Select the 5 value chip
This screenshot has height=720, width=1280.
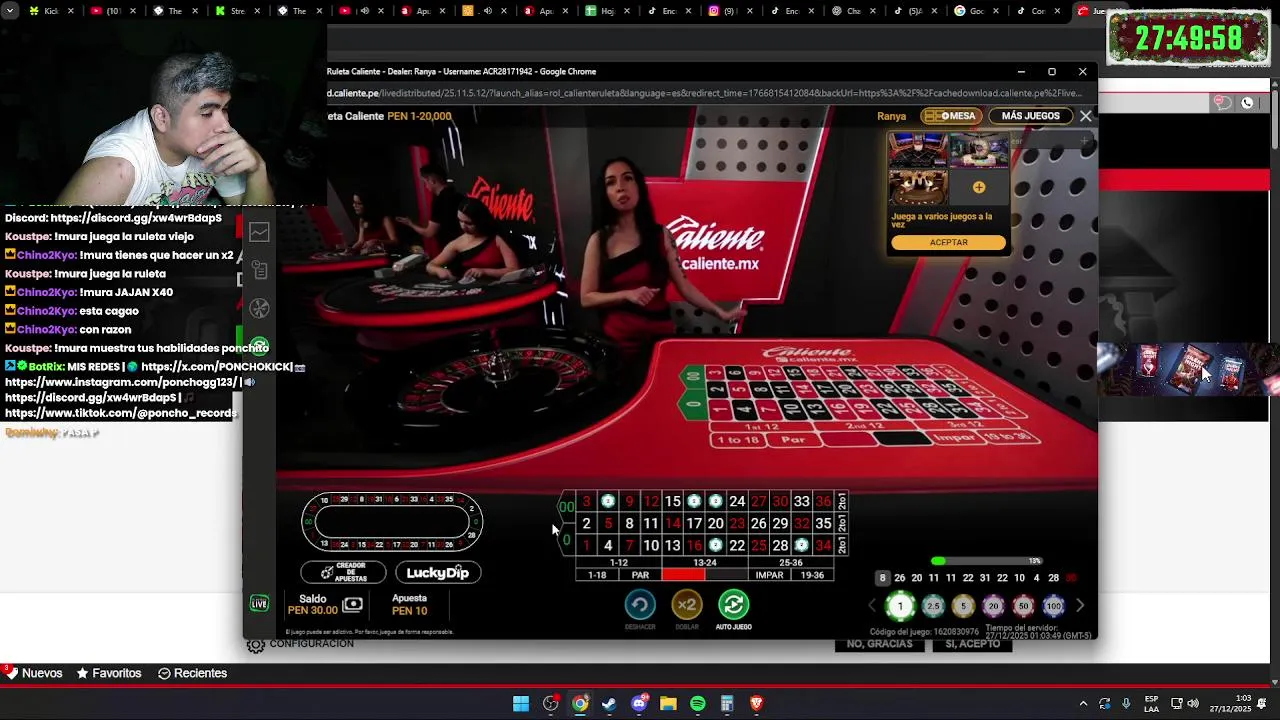pos(963,606)
